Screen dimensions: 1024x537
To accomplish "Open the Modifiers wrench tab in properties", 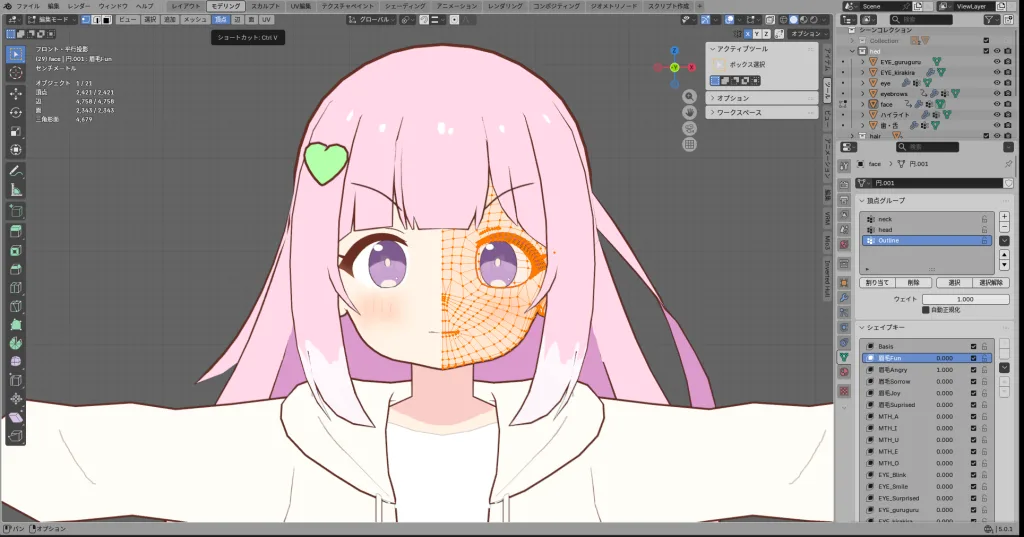I will pos(844,297).
